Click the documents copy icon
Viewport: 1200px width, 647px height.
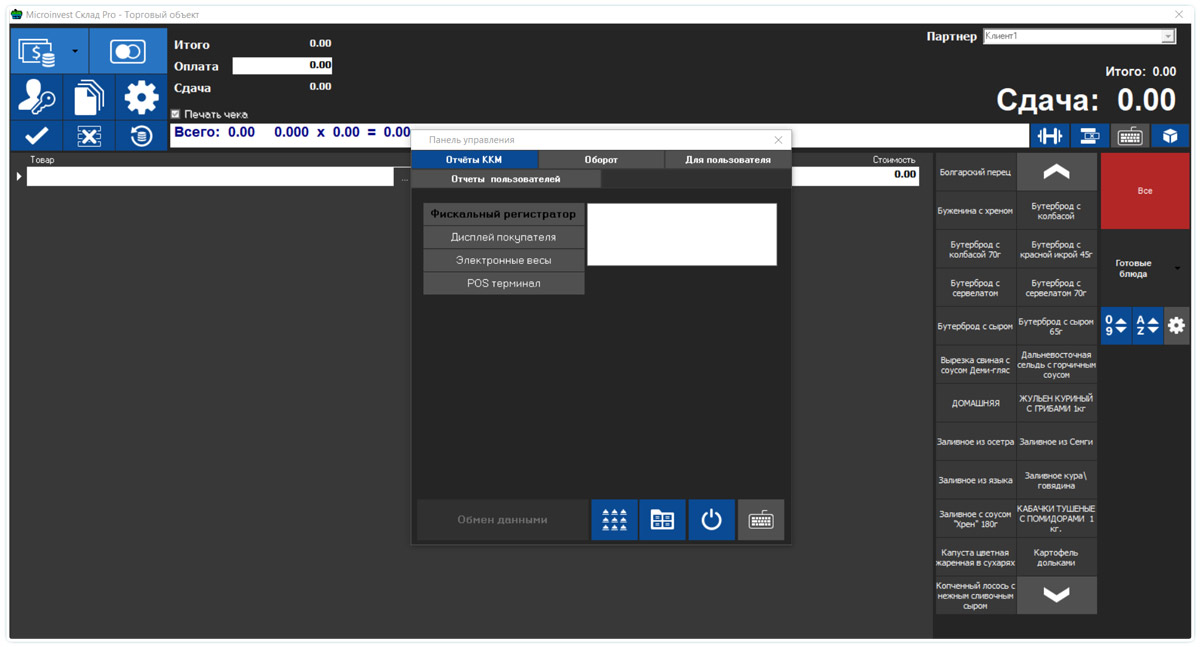[x=89, y=97]
